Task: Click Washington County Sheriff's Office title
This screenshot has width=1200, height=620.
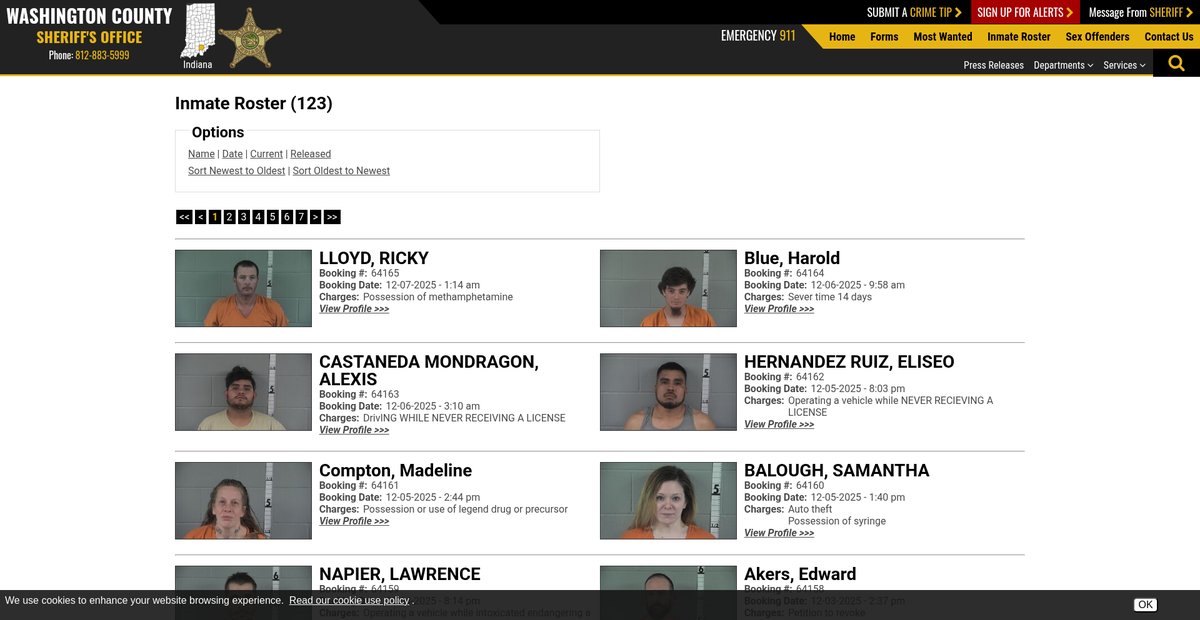Action: click(89, 26)
